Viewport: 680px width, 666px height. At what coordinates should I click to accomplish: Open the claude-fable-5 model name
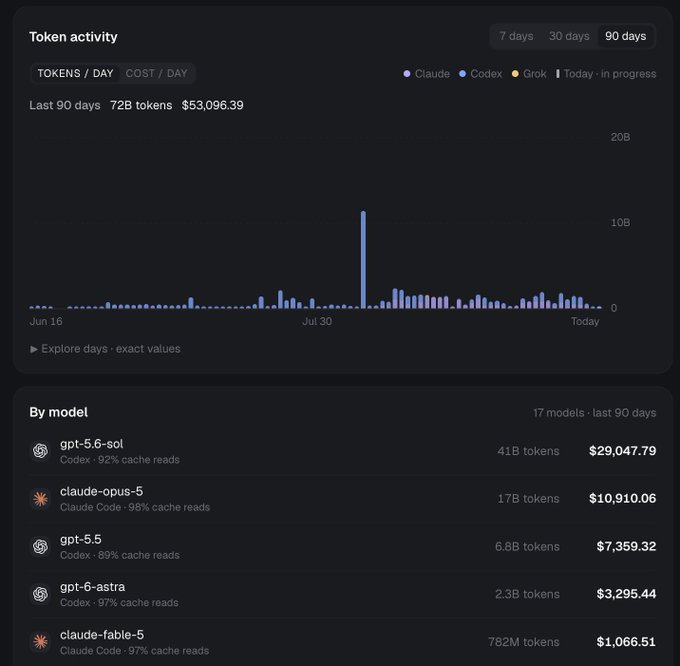[102, 635]
